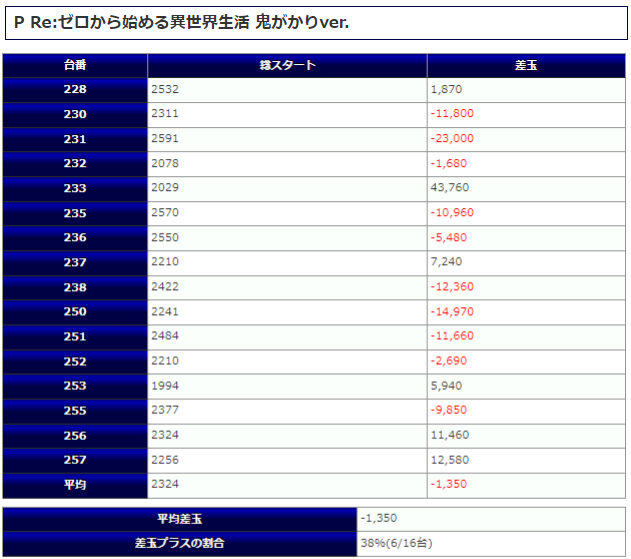Select machine number 253 cell

pyautogui.click(x=75, y=386)
